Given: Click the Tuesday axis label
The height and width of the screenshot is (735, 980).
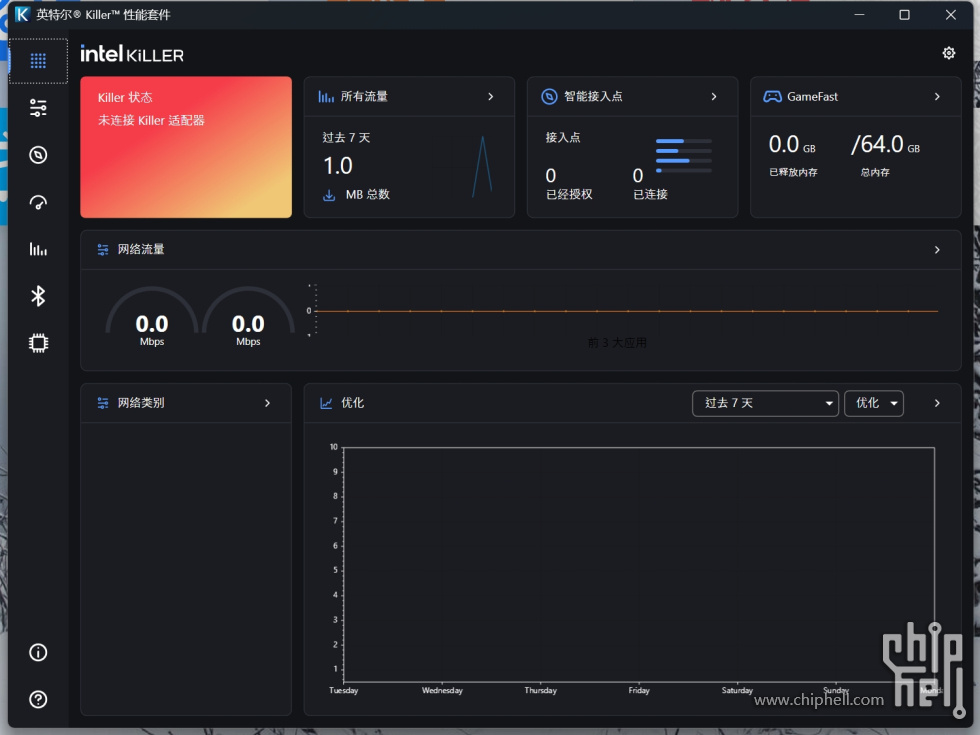Looking at the screenshot, I should (x=344, y=691).
